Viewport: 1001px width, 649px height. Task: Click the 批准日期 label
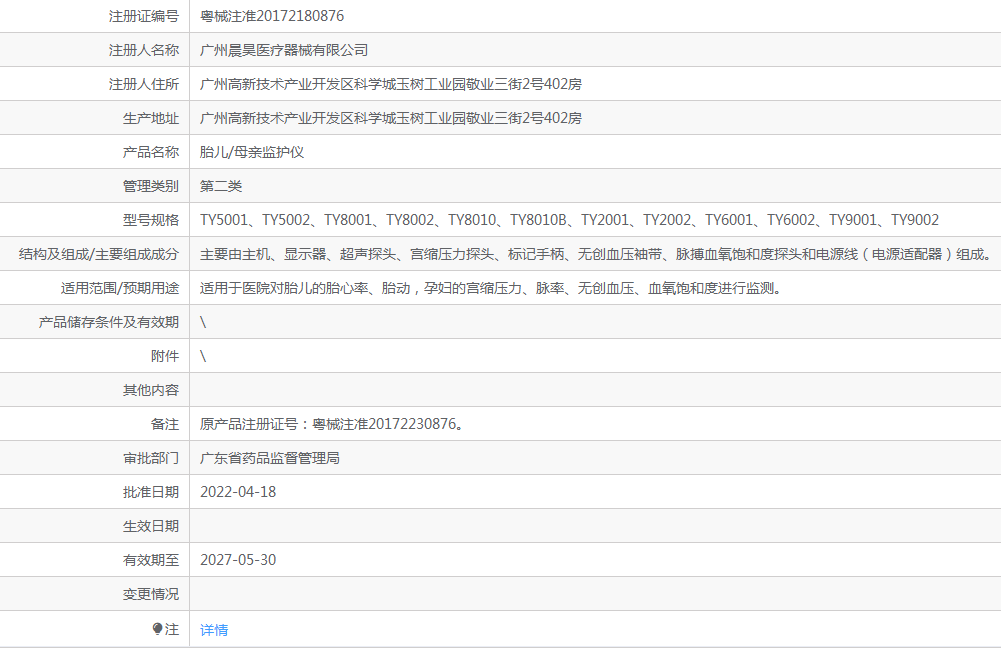(x=151, y=492)
